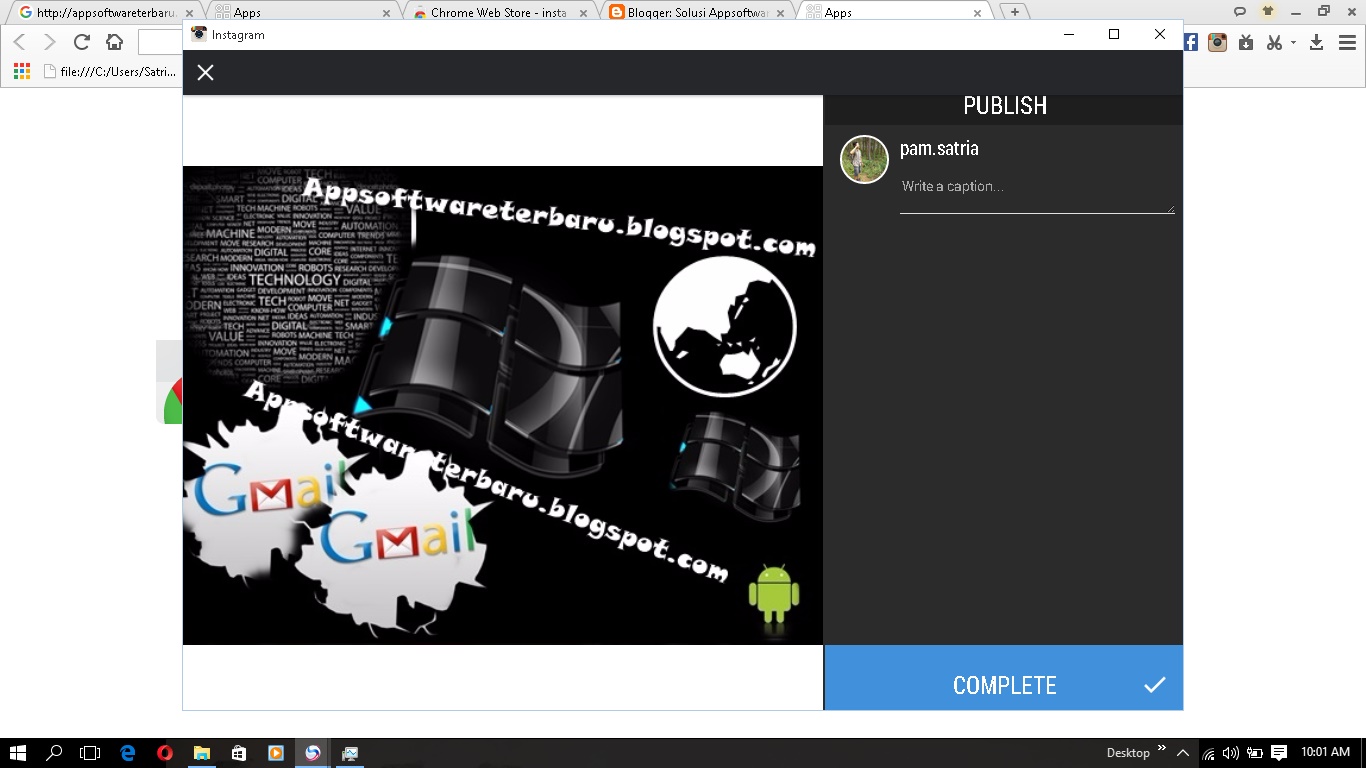Screen dimensions: 1366x768
Task: Open the file:///C:/Users/Satri bookmark
Action: [x=111, y=71]
